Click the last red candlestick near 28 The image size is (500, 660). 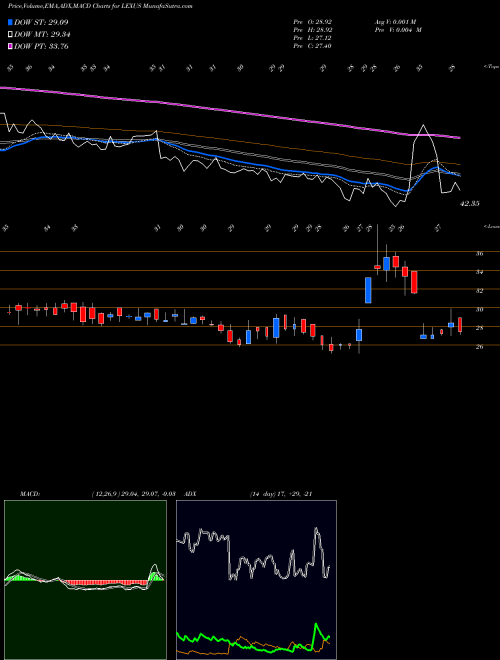click(460, 325)
